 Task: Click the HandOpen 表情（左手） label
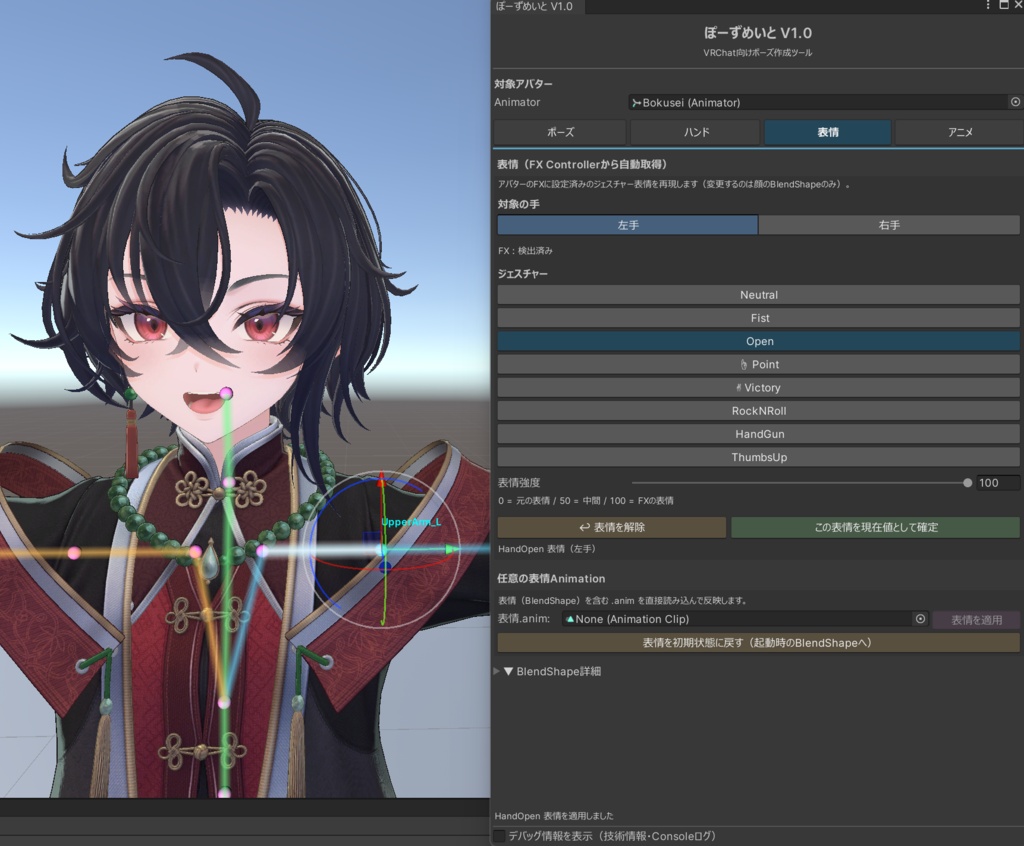pos(547,549)
